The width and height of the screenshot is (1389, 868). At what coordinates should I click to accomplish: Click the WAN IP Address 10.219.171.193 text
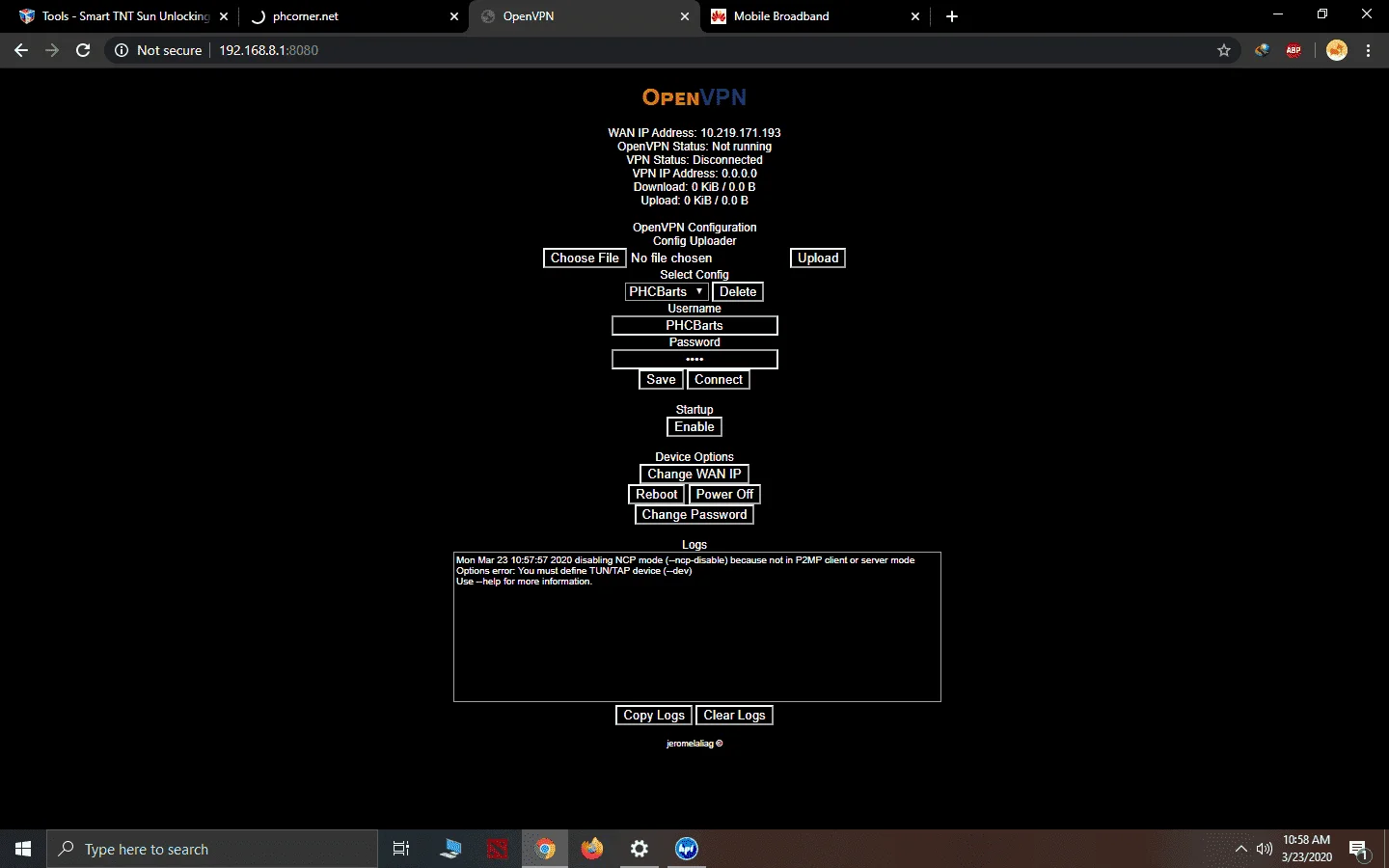coord(694,133)
